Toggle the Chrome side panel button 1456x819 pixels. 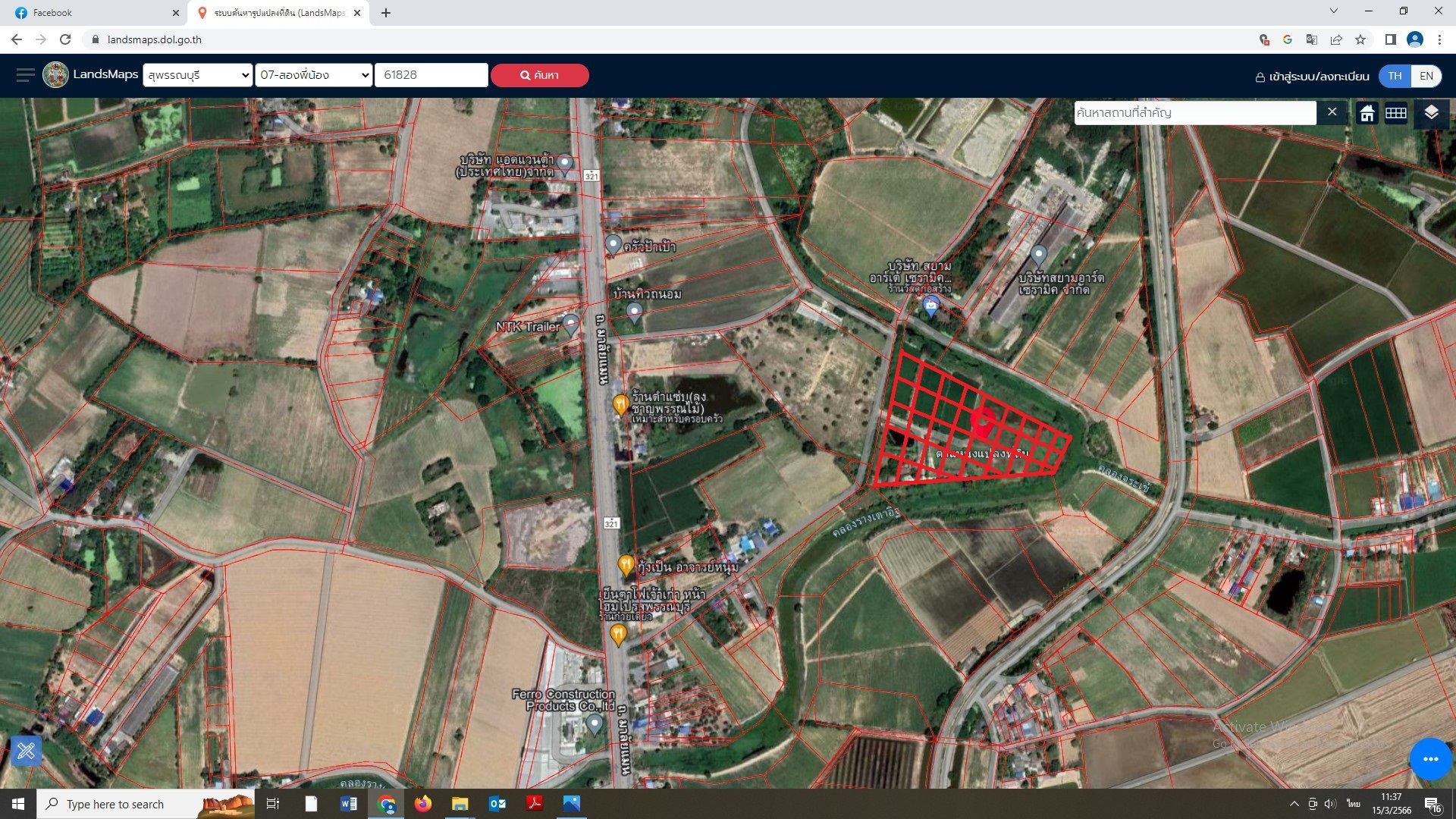tap(1390, 39)
